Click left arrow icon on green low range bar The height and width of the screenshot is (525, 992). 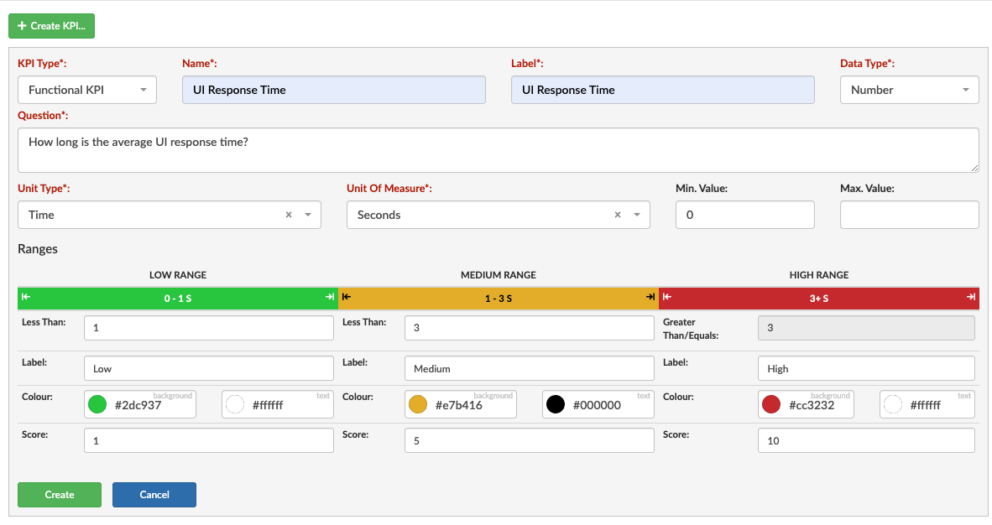[x=26, y=297]
